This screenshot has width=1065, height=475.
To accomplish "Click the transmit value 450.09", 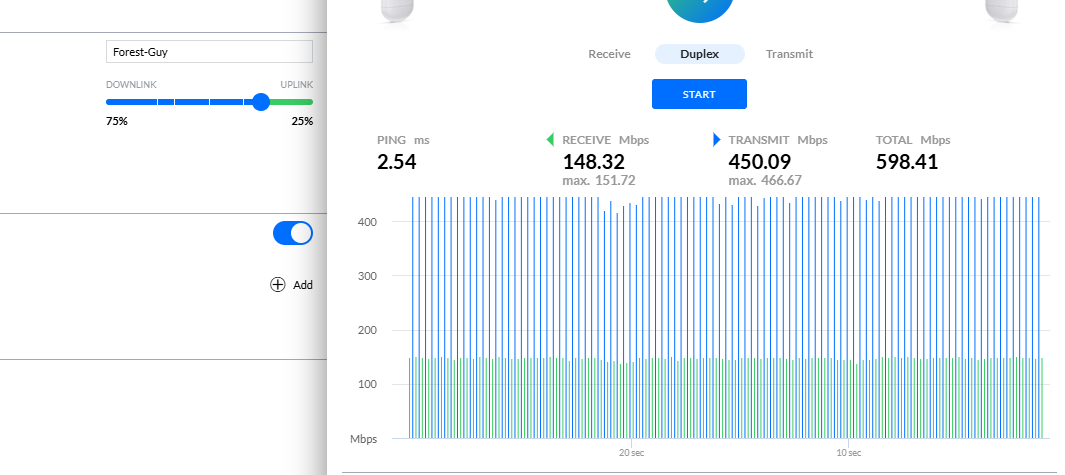I will [x=759, y=162].
